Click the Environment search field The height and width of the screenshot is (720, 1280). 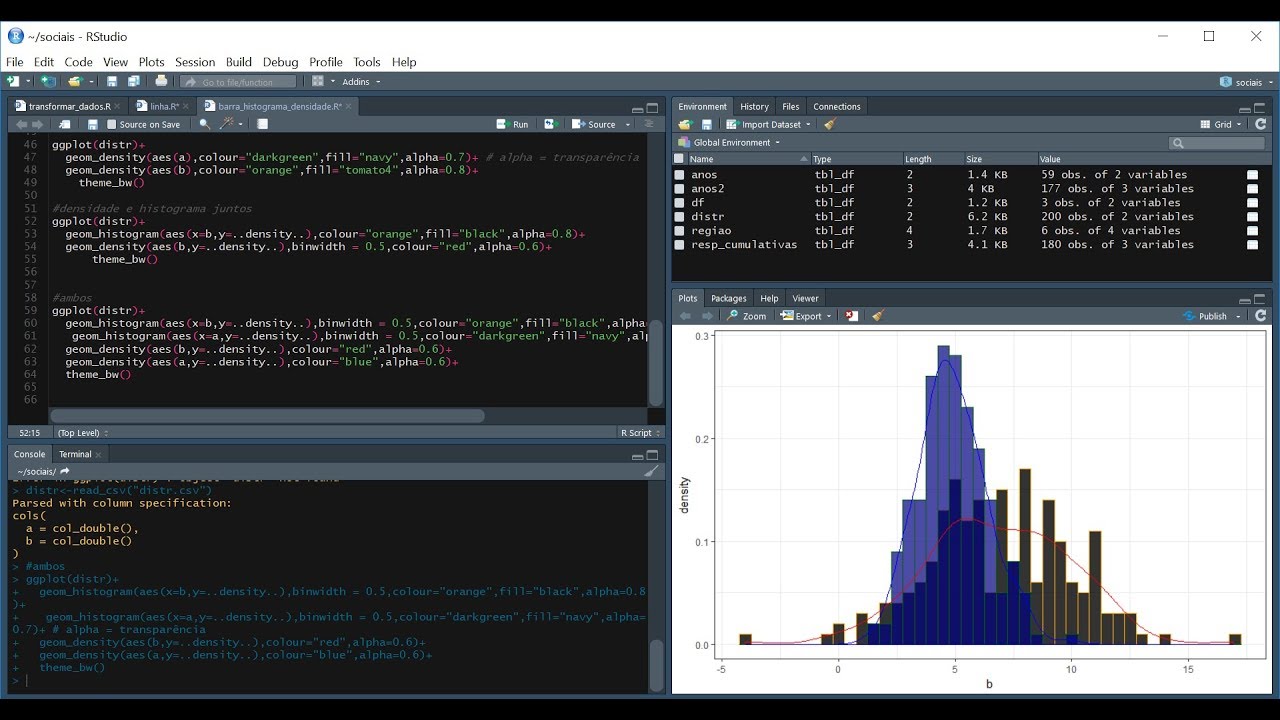pyautogui.click(x=1217, y=143)
